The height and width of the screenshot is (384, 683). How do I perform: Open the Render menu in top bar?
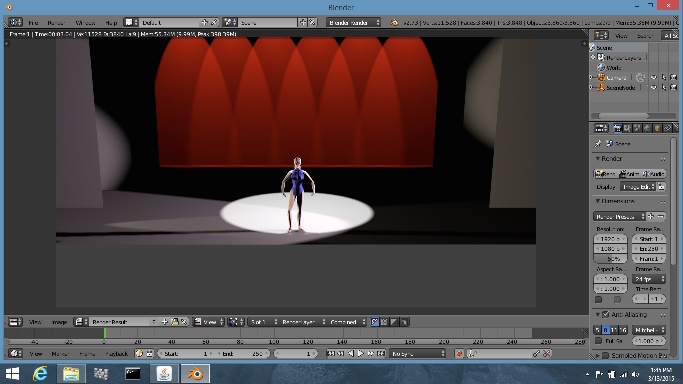[56, 23]
